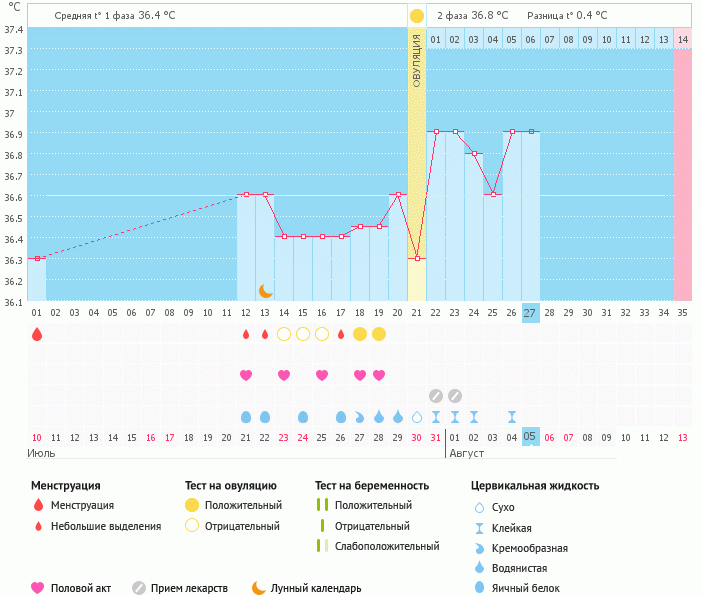Click the Июль month label
The width and height of the screenshot is (701, 595).
[41, 453]
